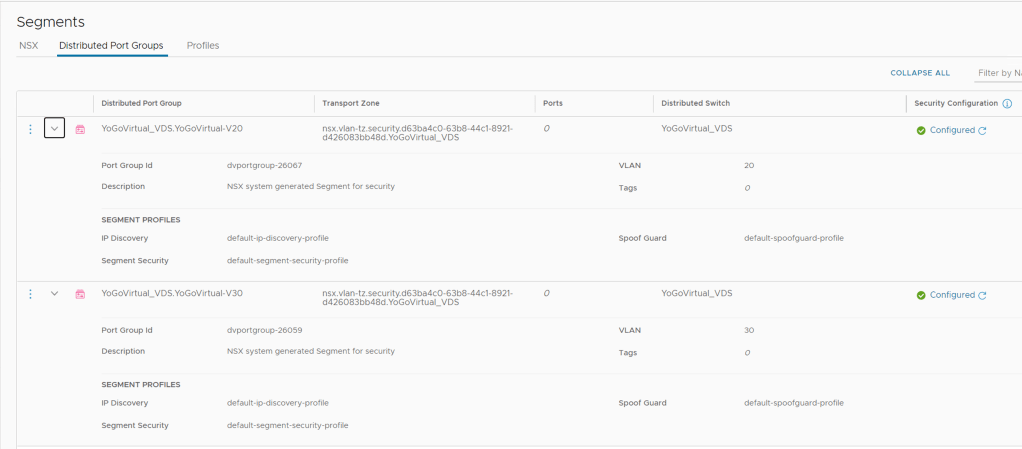The width and height of the screenshot is (1022, 449).
Task: Click the Transport Zone column header
Action: point(350,103)
